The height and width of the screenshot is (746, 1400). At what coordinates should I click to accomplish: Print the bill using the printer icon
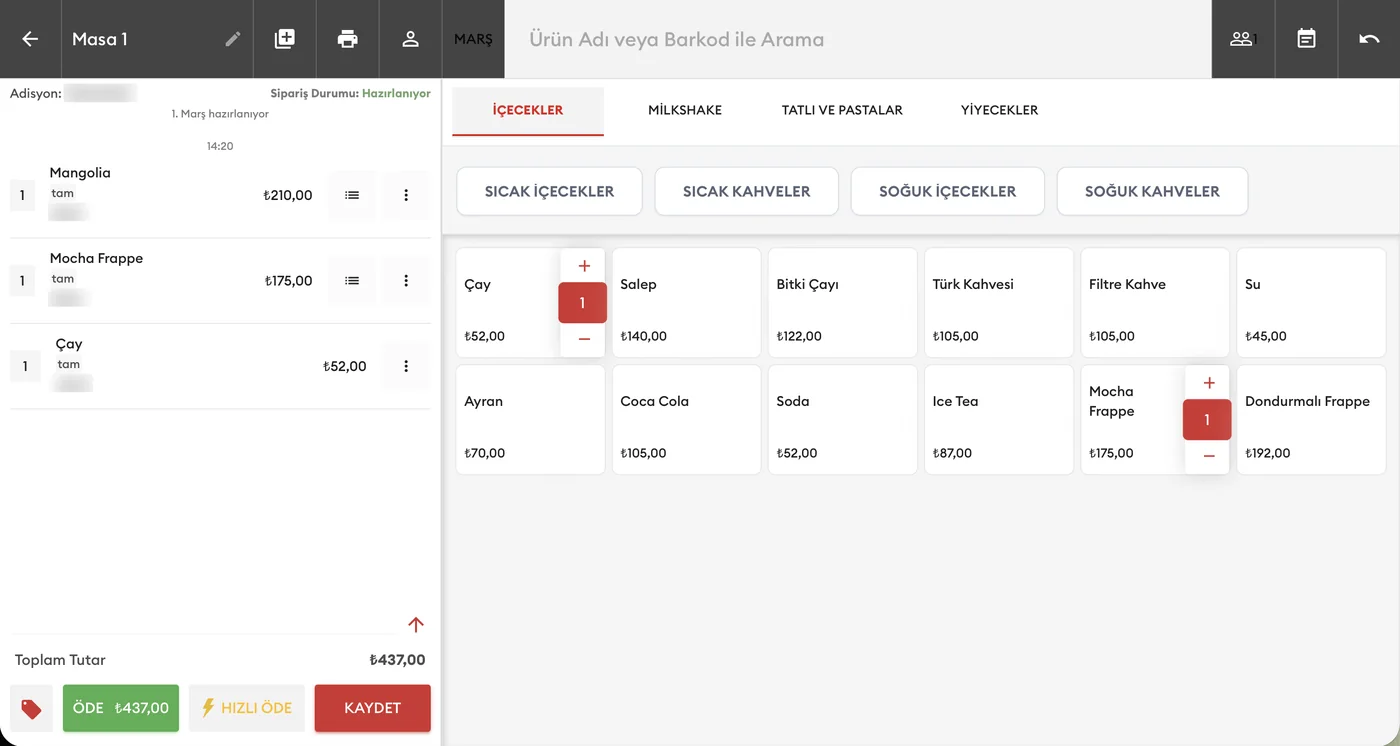[347, 39]
